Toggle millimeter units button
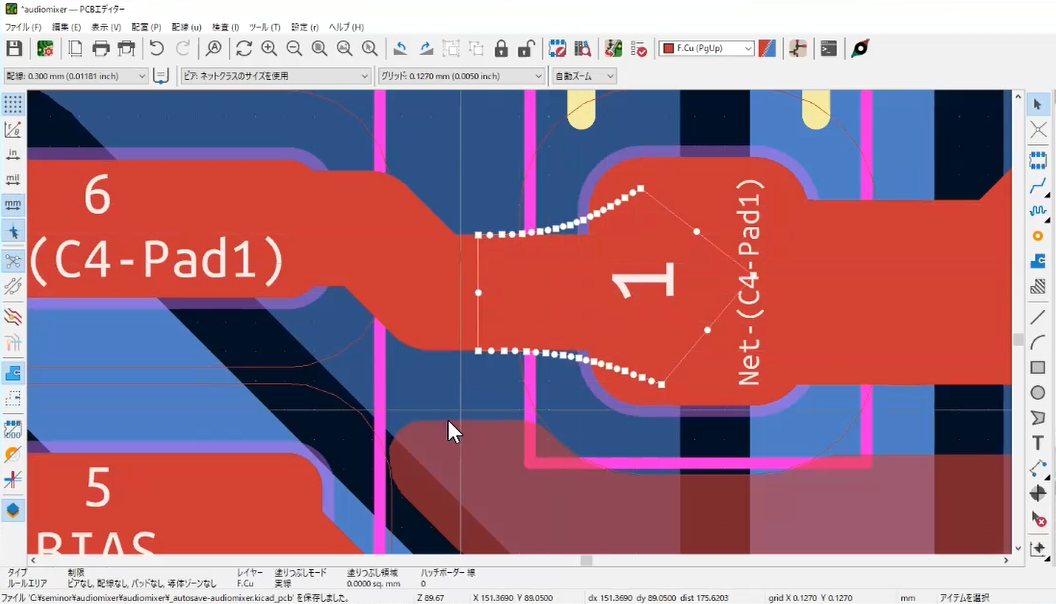Image resolution: width=1056 pixels, height=604 pixels. [x=13, y=205]
